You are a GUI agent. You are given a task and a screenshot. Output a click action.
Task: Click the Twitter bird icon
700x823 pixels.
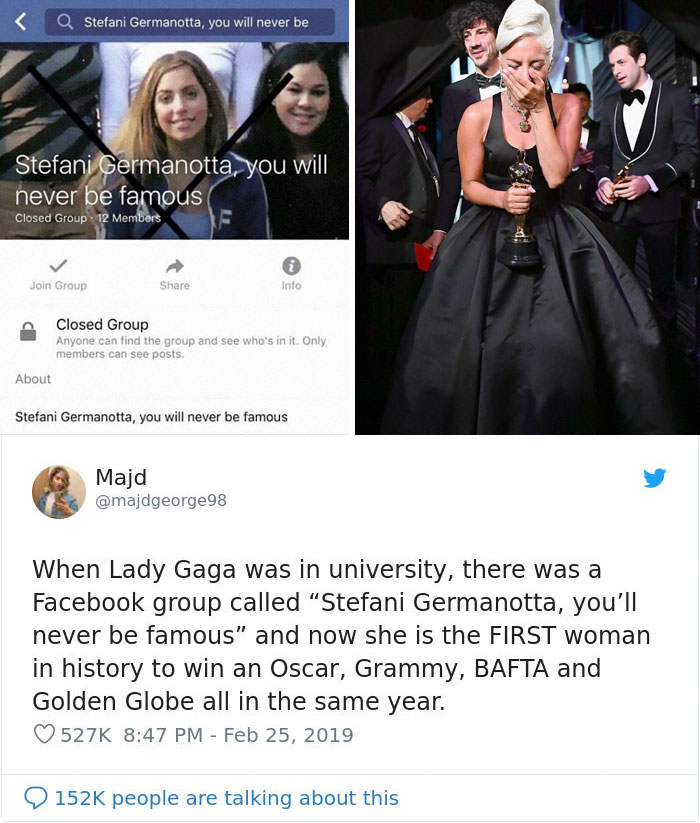pos(656,478)
